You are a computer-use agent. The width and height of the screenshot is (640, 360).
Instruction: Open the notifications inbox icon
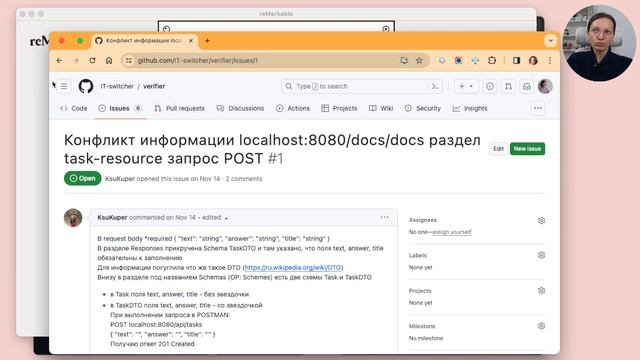(527, 86)
